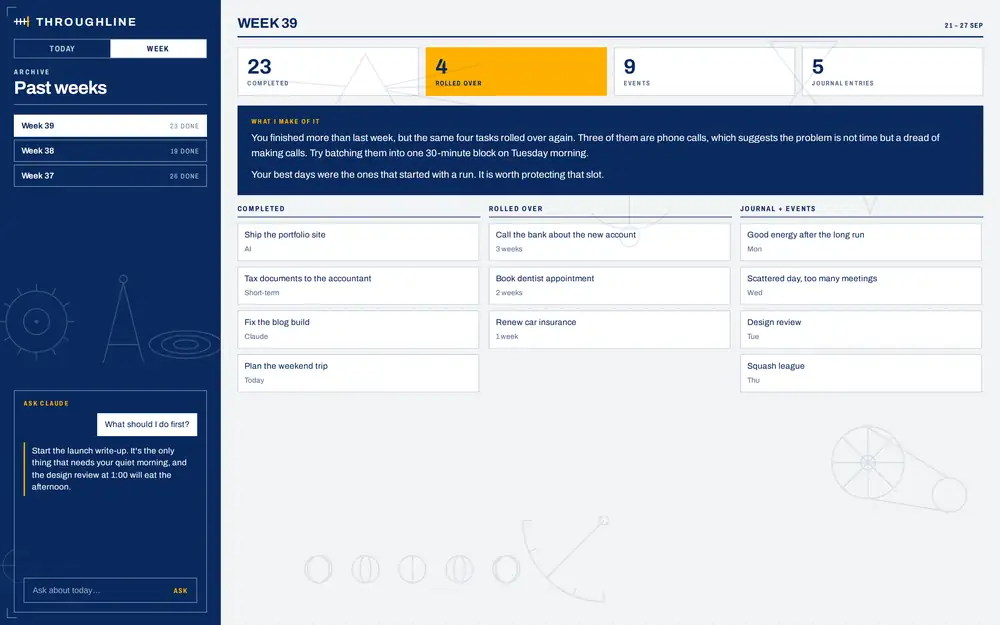Image resolution: width=1000 pixels, height=625 pixels.
Task: Open the 'Plan the weekend trip' task
Action: coord(358,373)
